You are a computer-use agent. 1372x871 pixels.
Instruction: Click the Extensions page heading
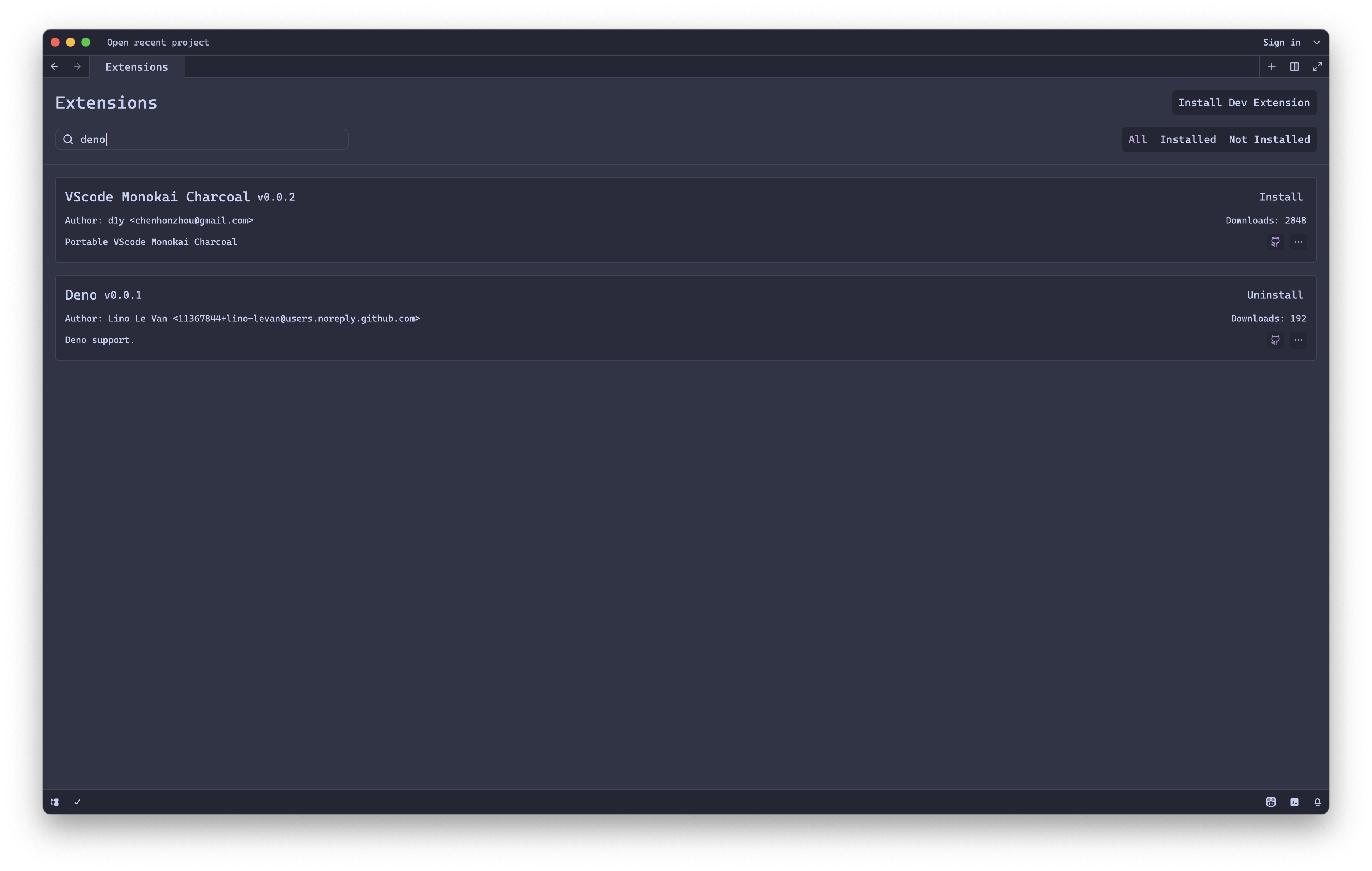click(106, 103)
